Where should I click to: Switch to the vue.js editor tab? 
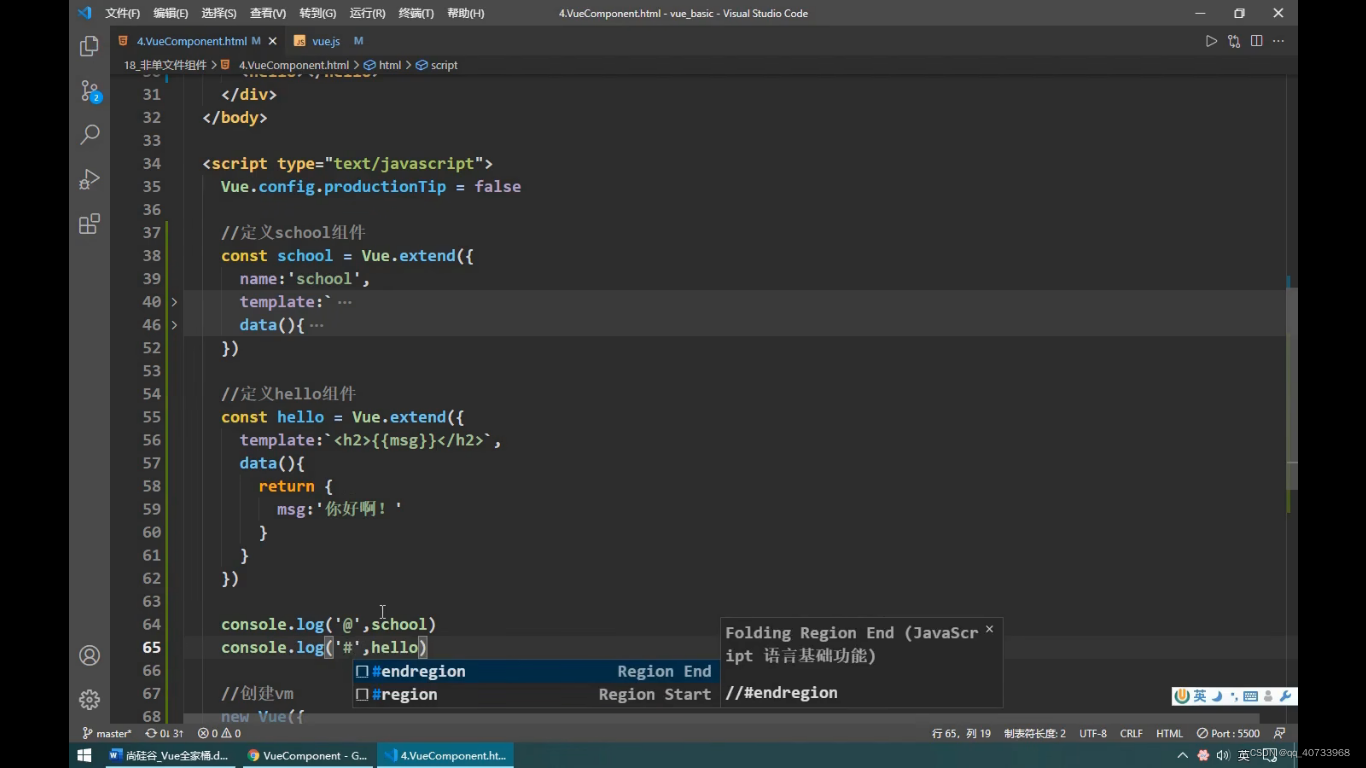pyautogui.click(x=328, y=41)
